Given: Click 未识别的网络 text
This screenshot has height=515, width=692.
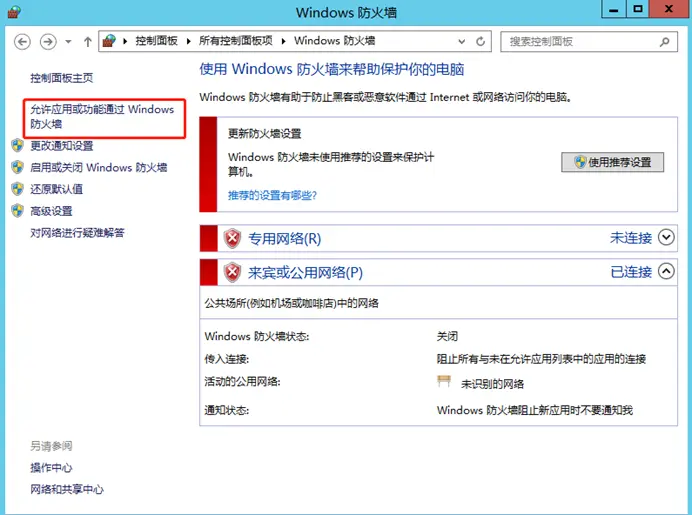Looking at the screenshot, I should tap(493, 384).
